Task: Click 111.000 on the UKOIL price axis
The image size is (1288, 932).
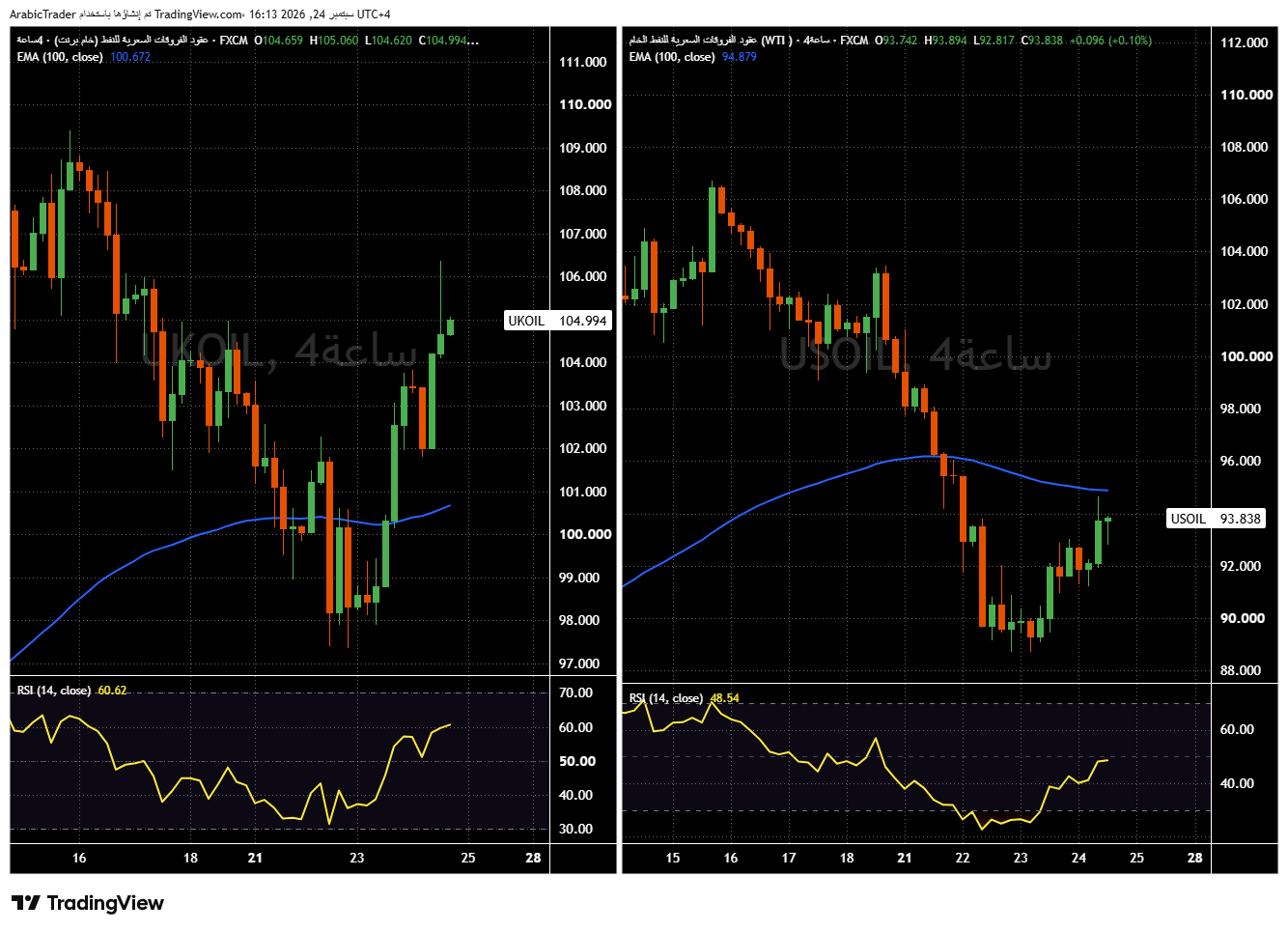Action: pos(583,62)
